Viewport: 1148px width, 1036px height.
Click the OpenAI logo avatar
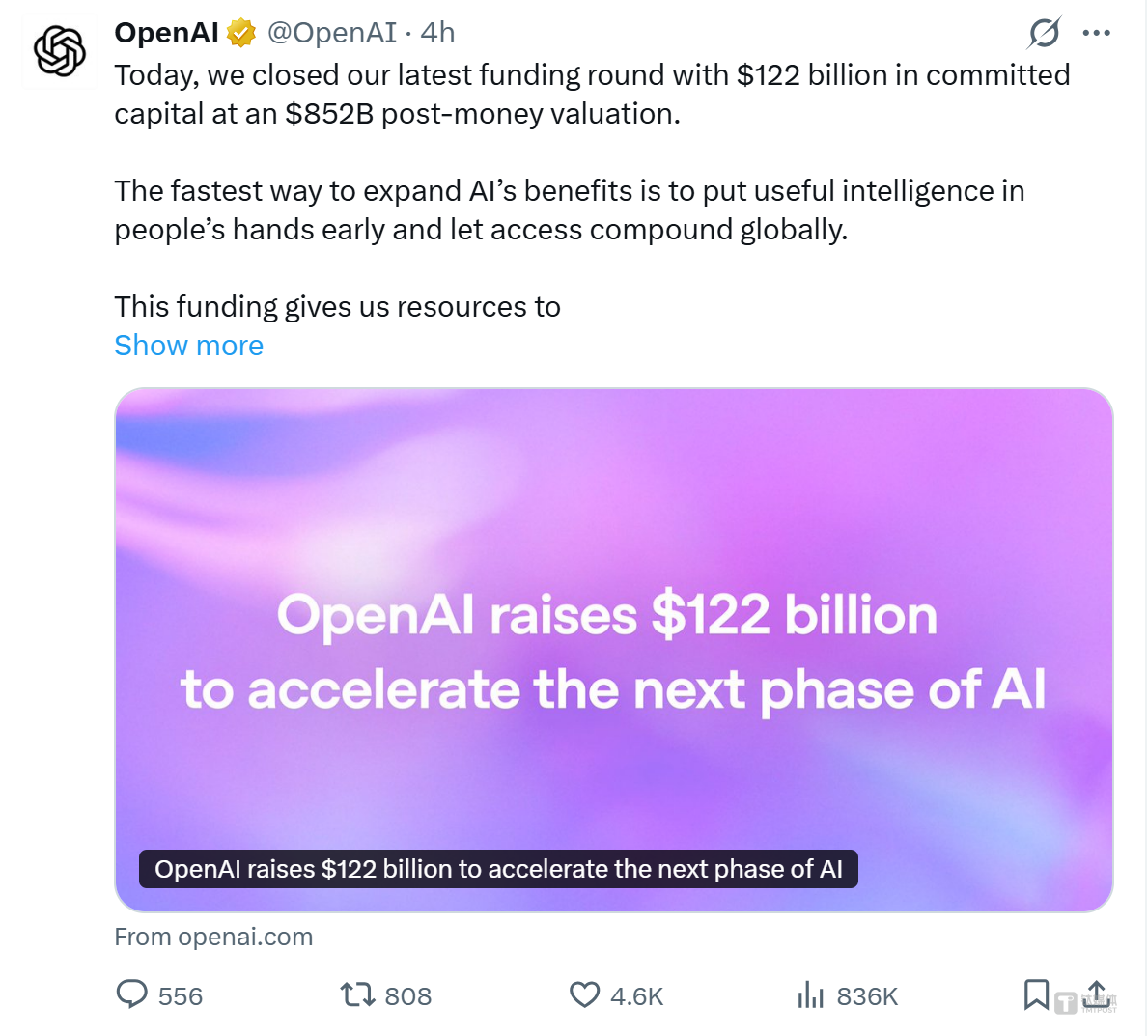[60, 51]
